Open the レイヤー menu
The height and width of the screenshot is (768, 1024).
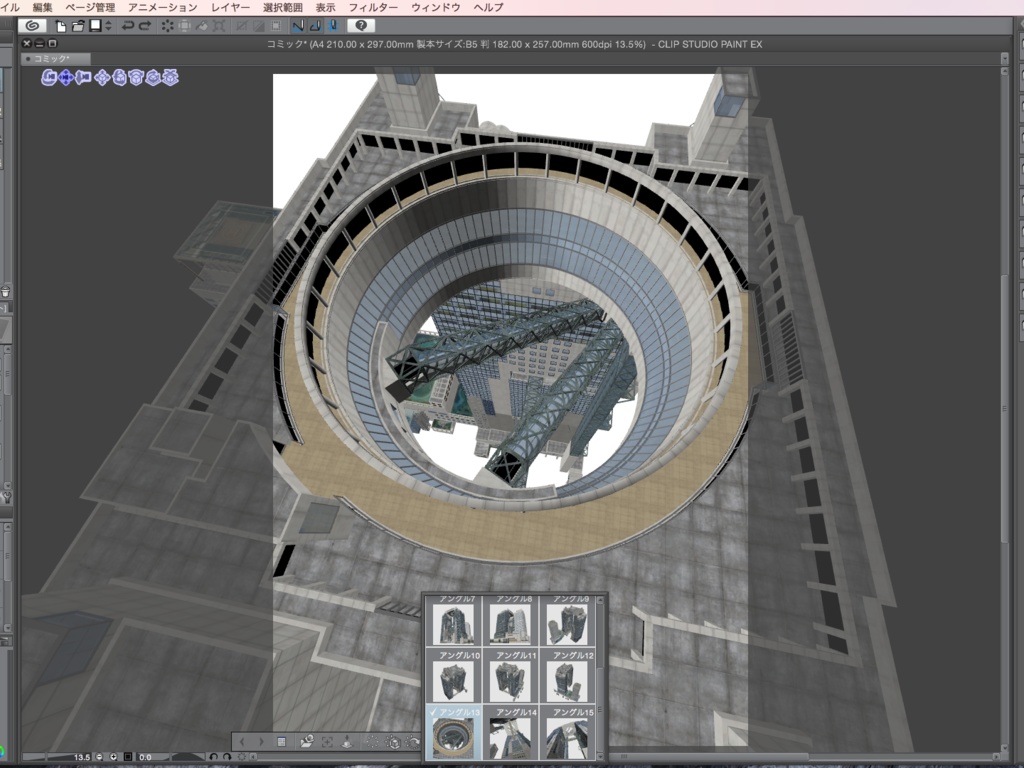point(231,7)
